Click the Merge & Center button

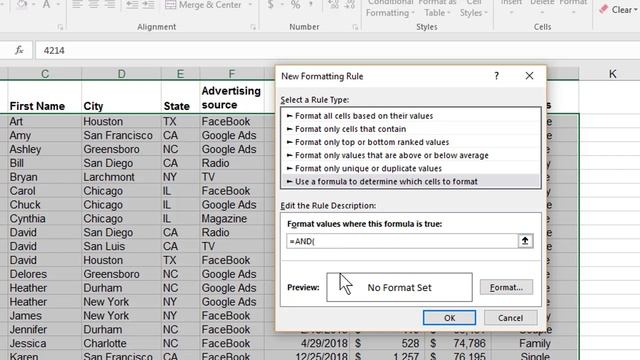coord(203,4)
